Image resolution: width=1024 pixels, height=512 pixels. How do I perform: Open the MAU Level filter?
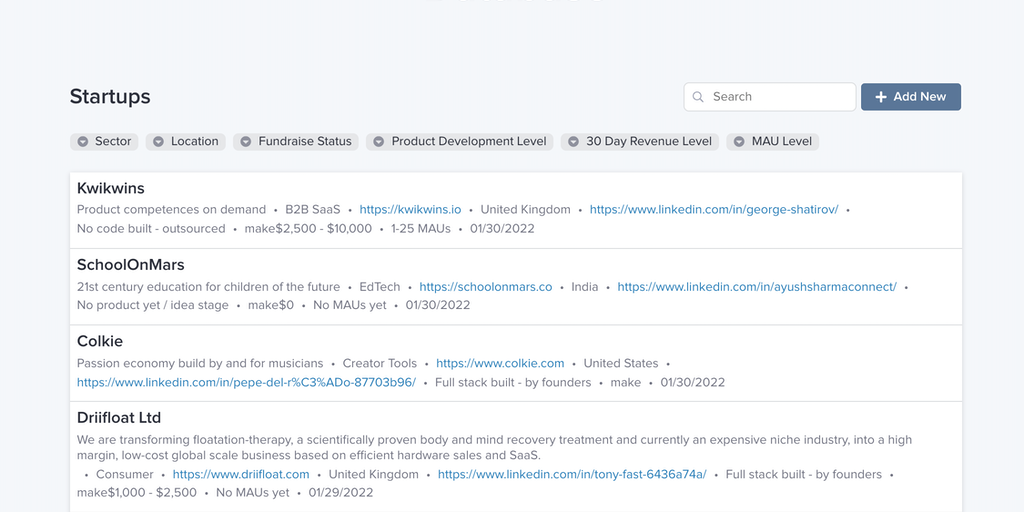point(772,142)
